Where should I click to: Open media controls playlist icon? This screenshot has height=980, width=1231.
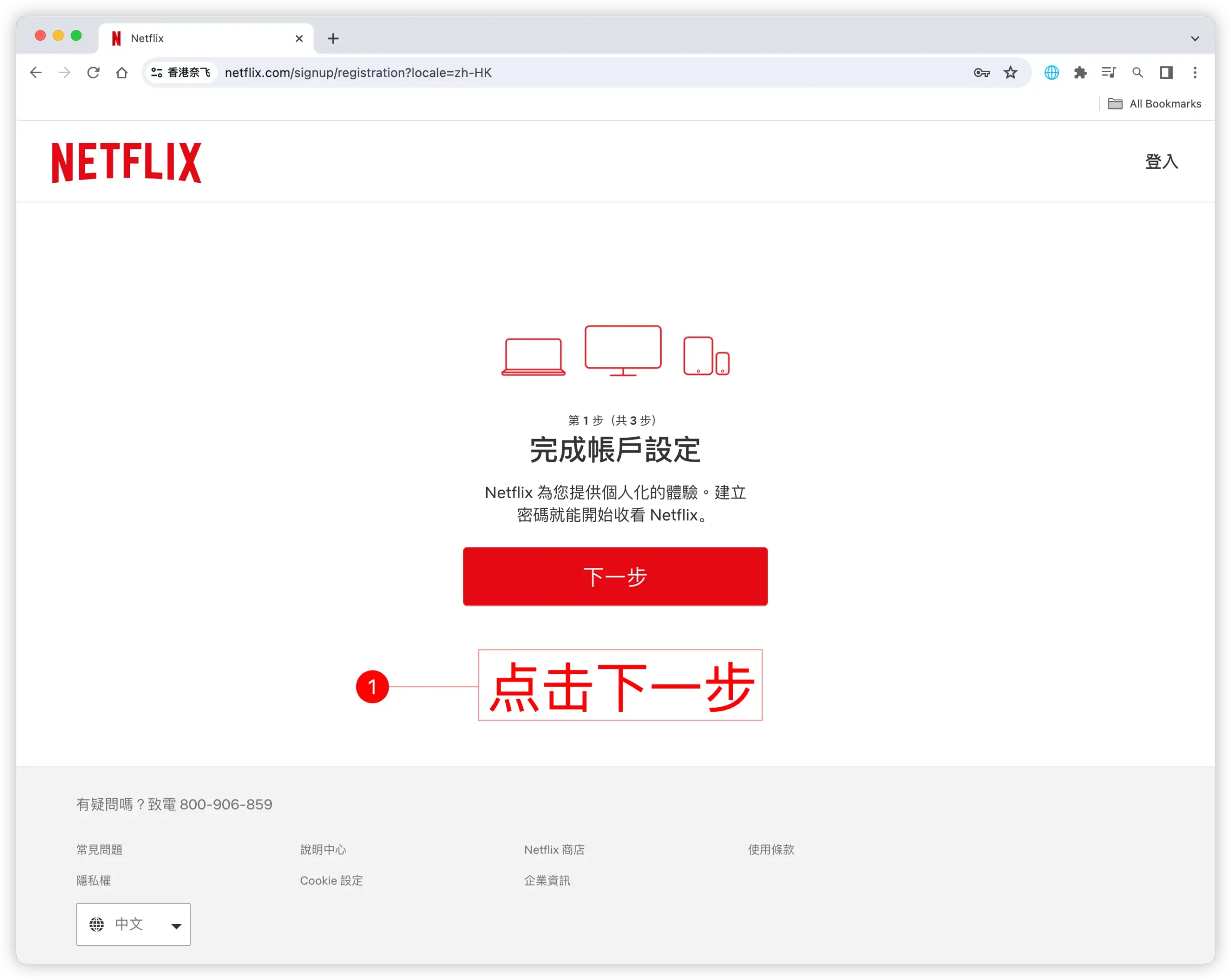click(x=1109, y=73)
